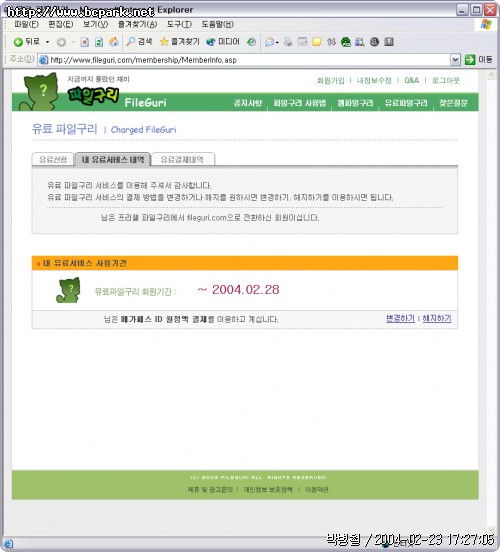Viewport: 500px width, 552px height.
Task: Click the small raccoon icon beside 회원기간
Action: [68, 290]
